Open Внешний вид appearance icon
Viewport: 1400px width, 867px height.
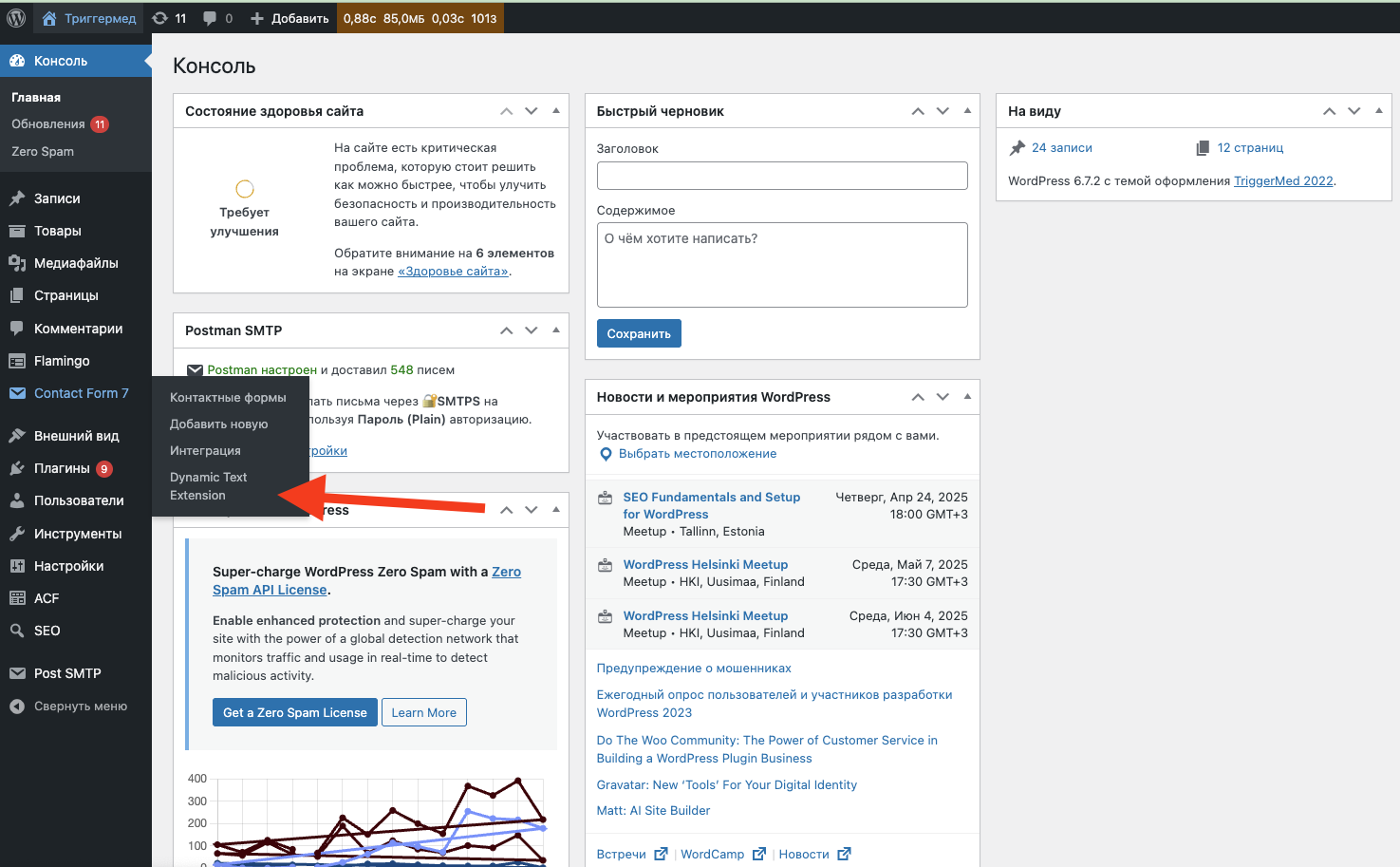(17, 436)
